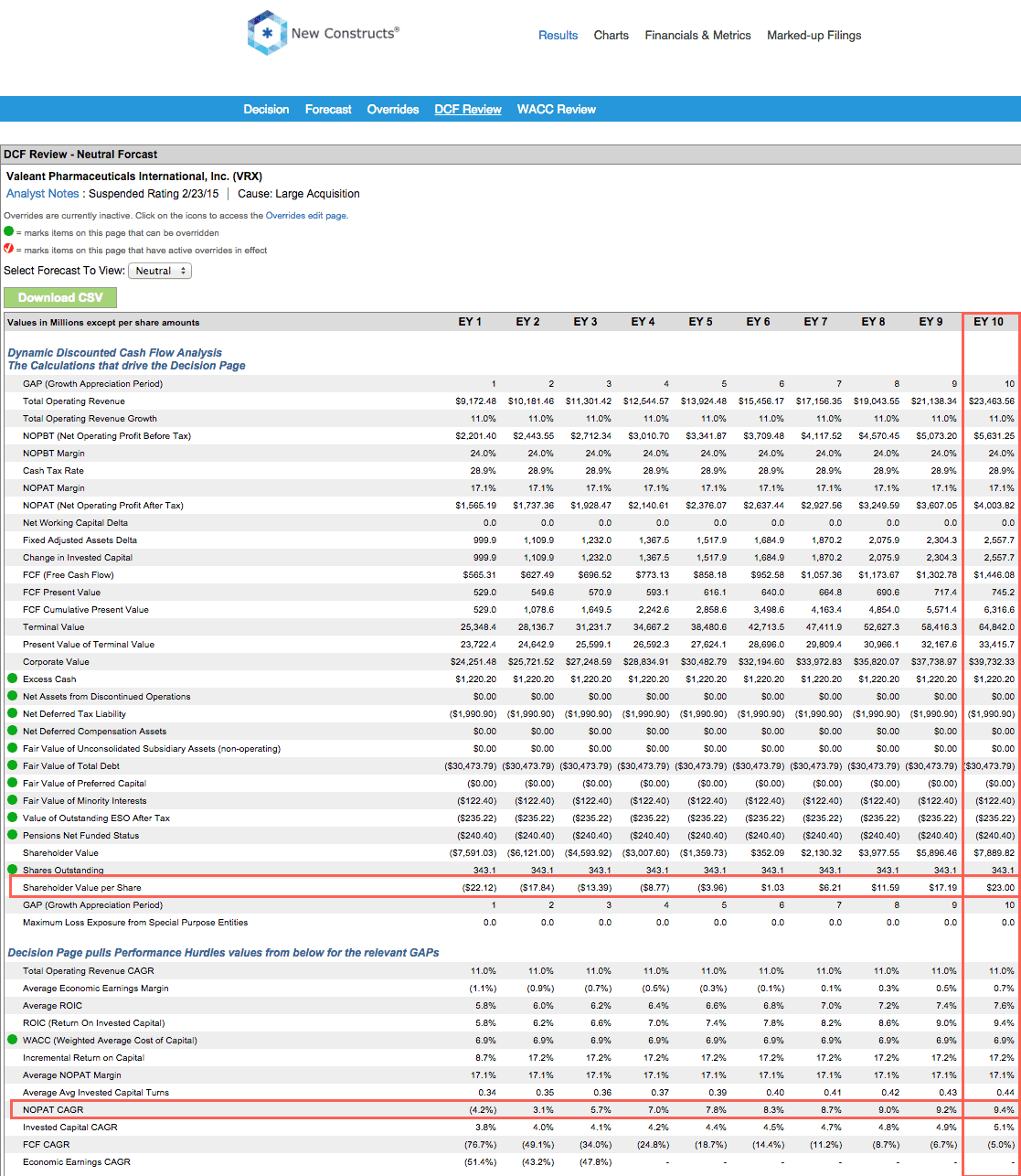Click the Cash Tax Rate row label
The image size is (1021, 1176).
tap(54, 470)
